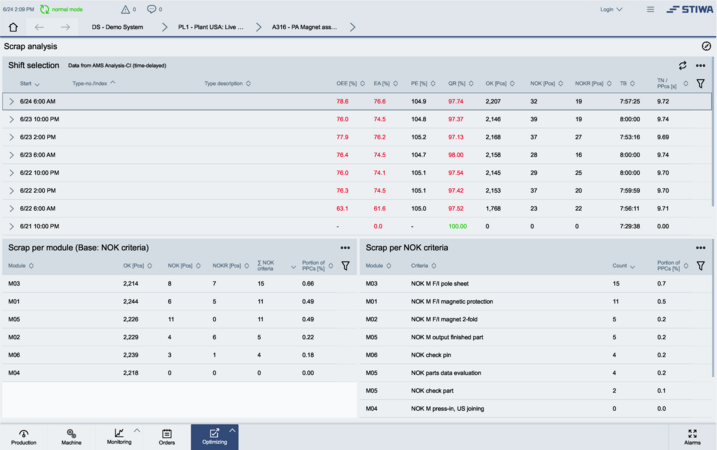Open the Machine view

[71, 437]
